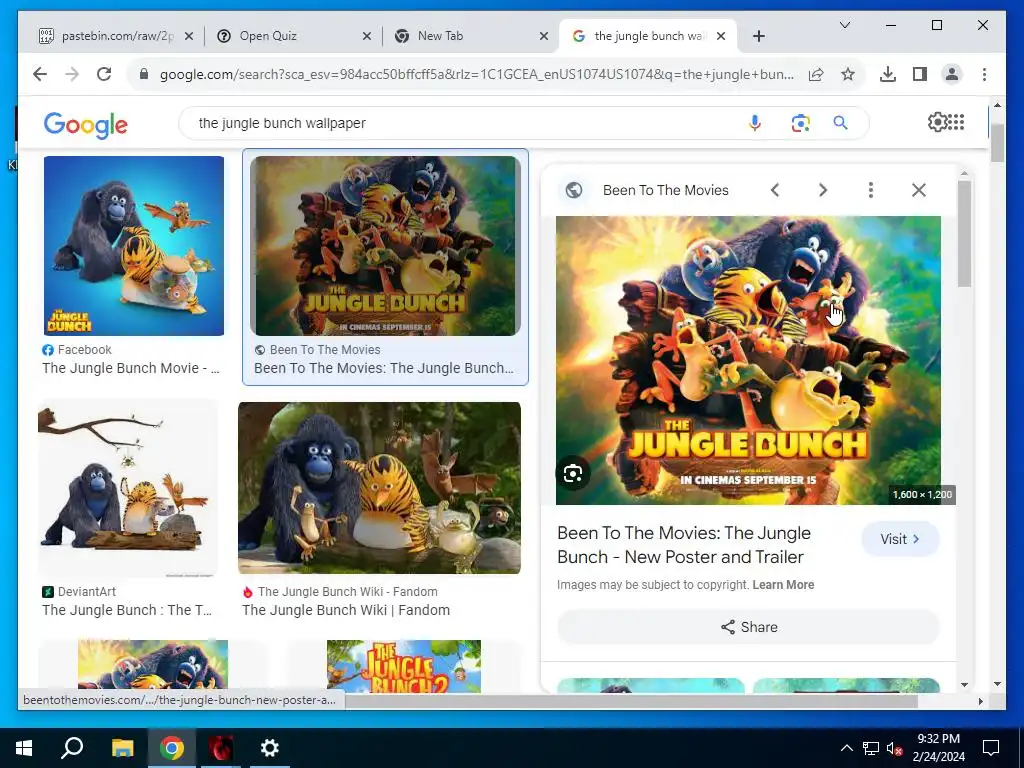Open Windows taskbar search
Screen dimensions: 1024x768
[72, 748]
